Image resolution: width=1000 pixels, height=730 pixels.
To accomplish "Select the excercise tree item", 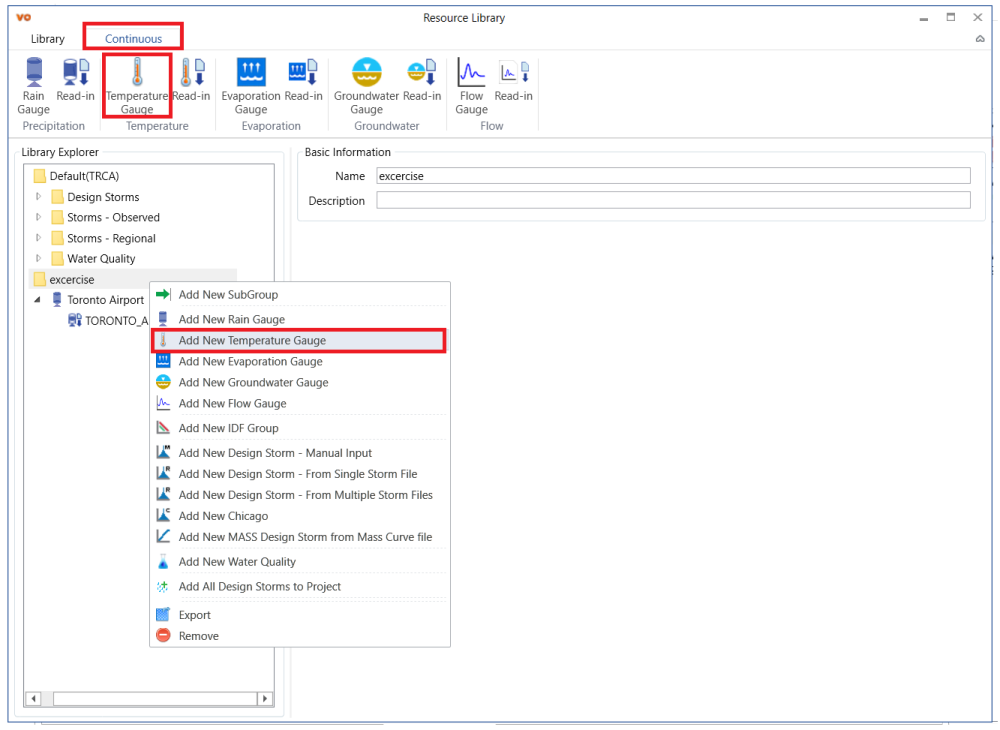I will click(72, 280).
